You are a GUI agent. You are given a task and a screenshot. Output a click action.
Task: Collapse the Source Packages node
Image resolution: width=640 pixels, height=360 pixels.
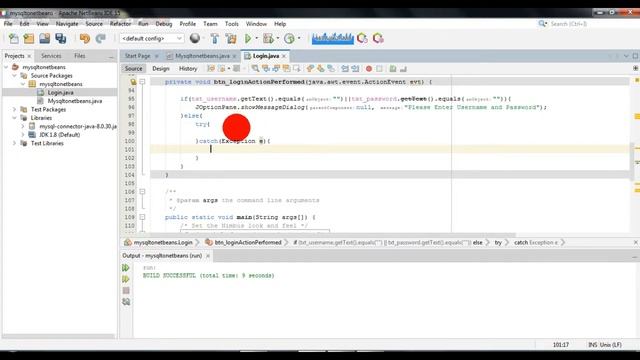click(x=14, y=76)
